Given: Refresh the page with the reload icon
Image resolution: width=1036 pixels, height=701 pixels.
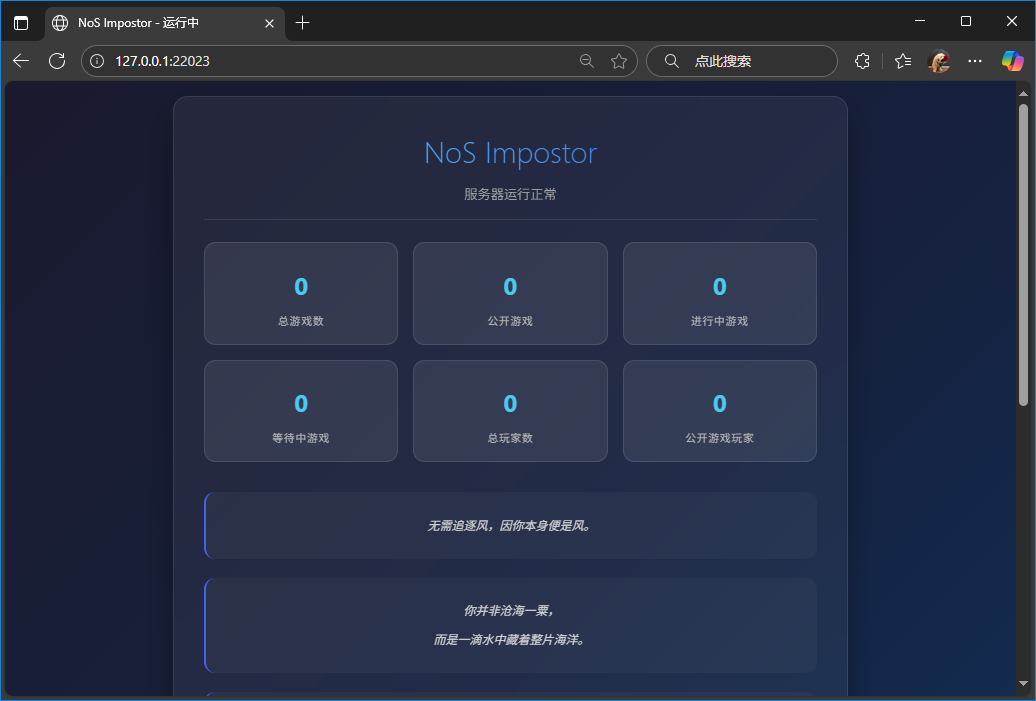Looking at the screenshot, I should [57, 61].
